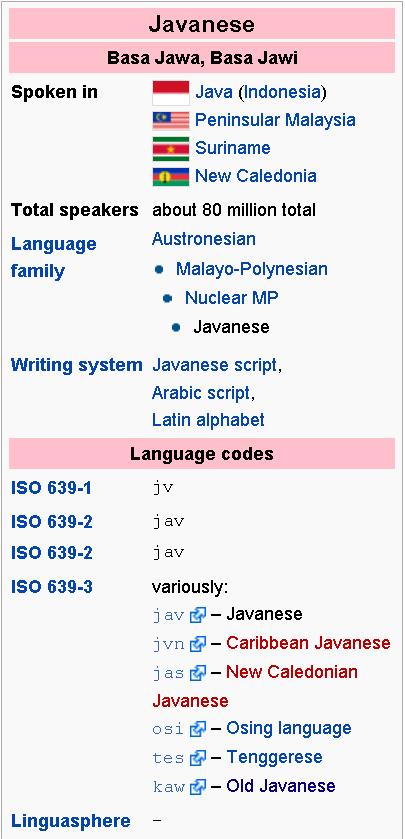Click the 'jv' code value
The image size is (405, 839).
pos(163,489)
